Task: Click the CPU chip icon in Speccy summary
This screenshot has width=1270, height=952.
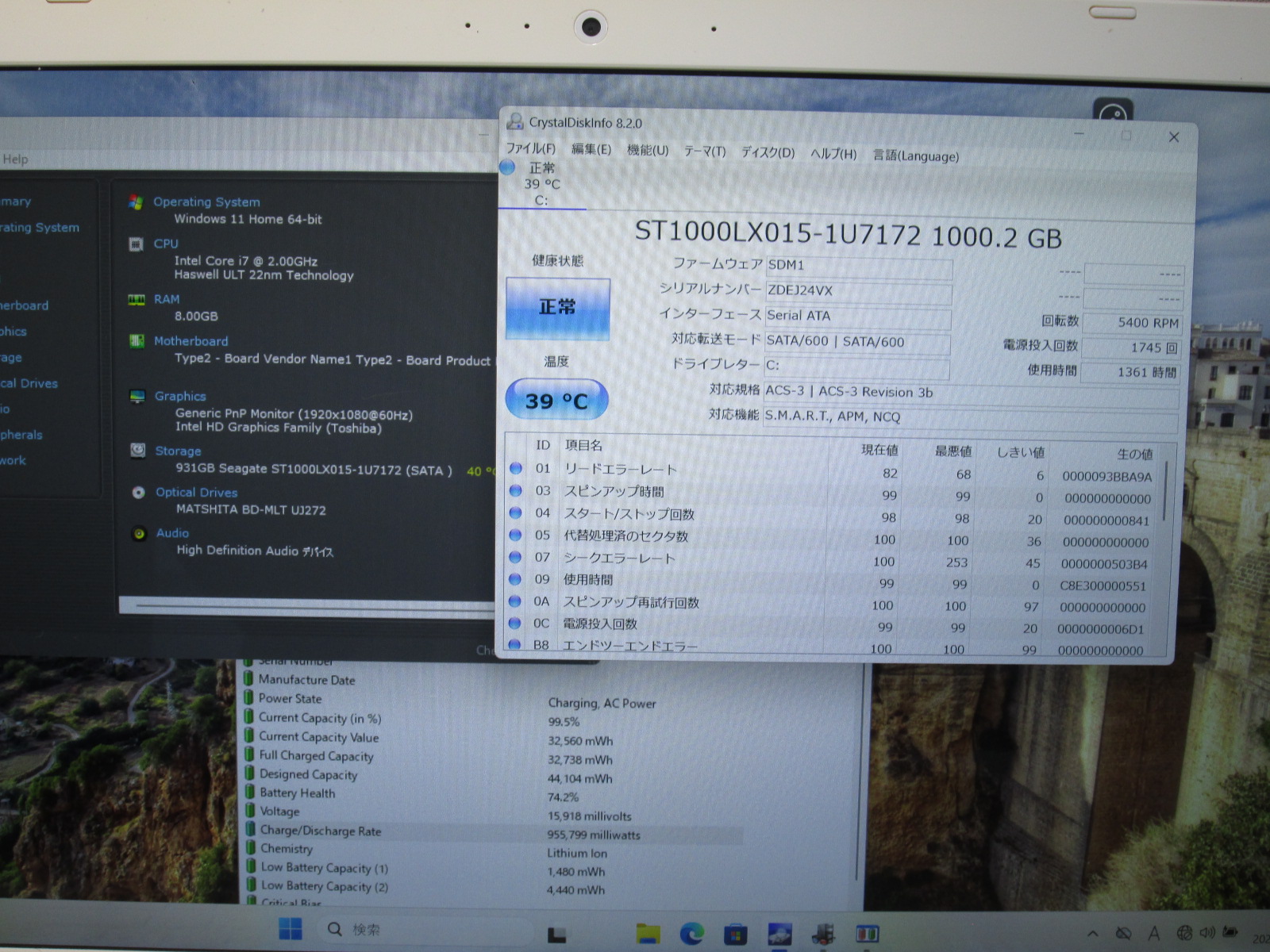Action: [x=137, y=244]
